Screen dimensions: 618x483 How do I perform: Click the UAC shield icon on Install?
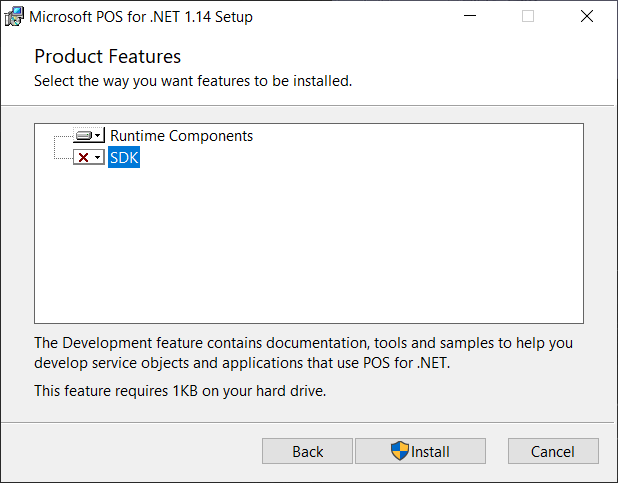[x=400, y=451]
